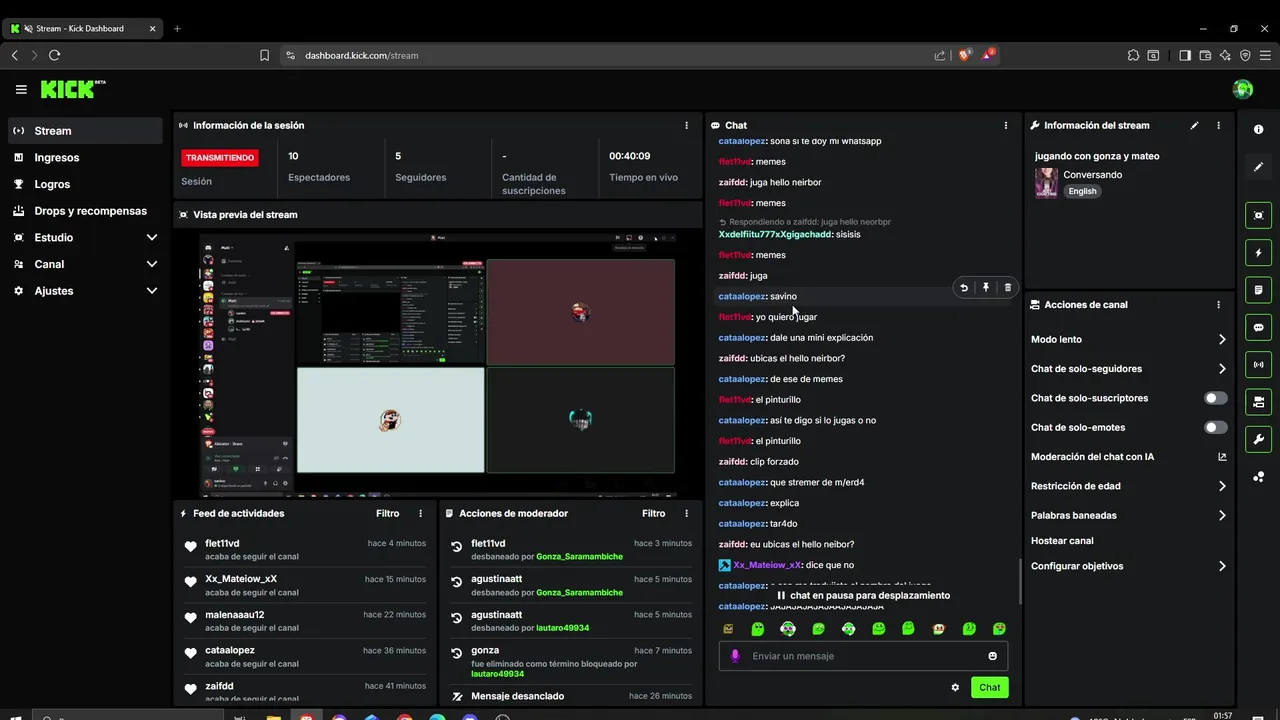Open options menu of Feed de actividades

point(420,514)
